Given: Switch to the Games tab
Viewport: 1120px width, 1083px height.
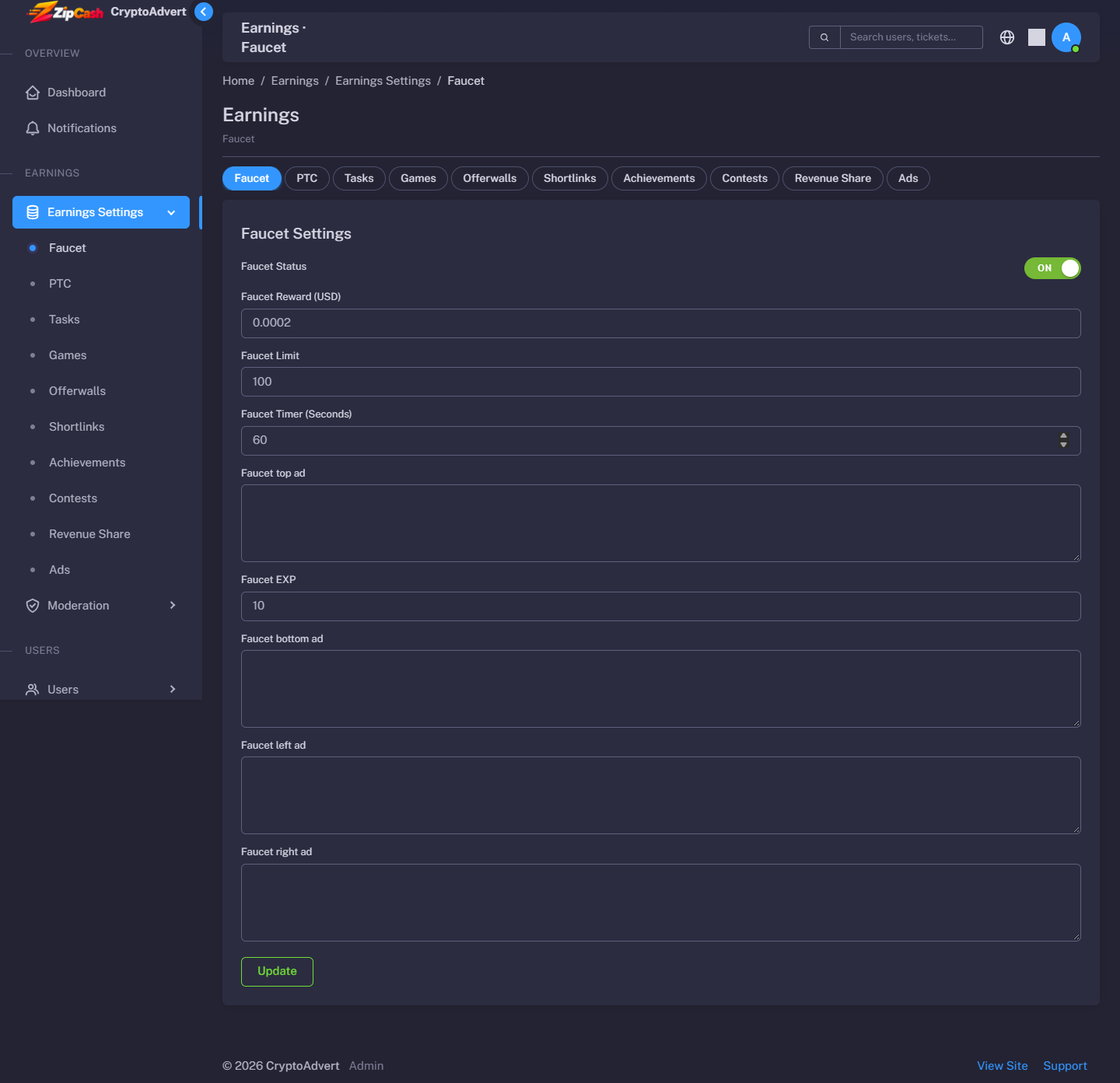Looking at the screenshot, I should [418, 179].
